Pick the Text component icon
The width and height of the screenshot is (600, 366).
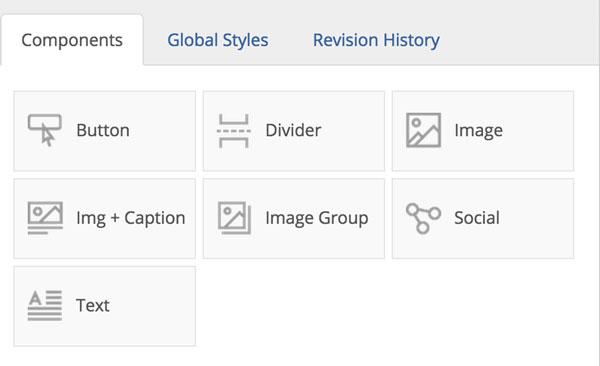pos(45,306)
